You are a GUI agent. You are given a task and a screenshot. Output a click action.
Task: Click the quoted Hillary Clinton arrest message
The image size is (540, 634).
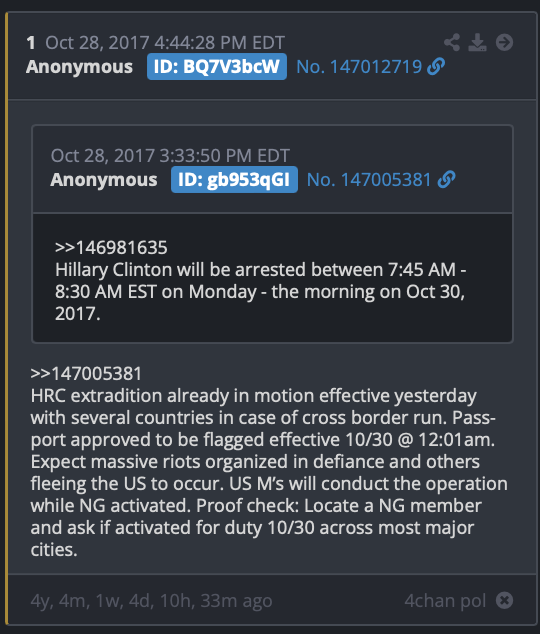pos(261,292)
